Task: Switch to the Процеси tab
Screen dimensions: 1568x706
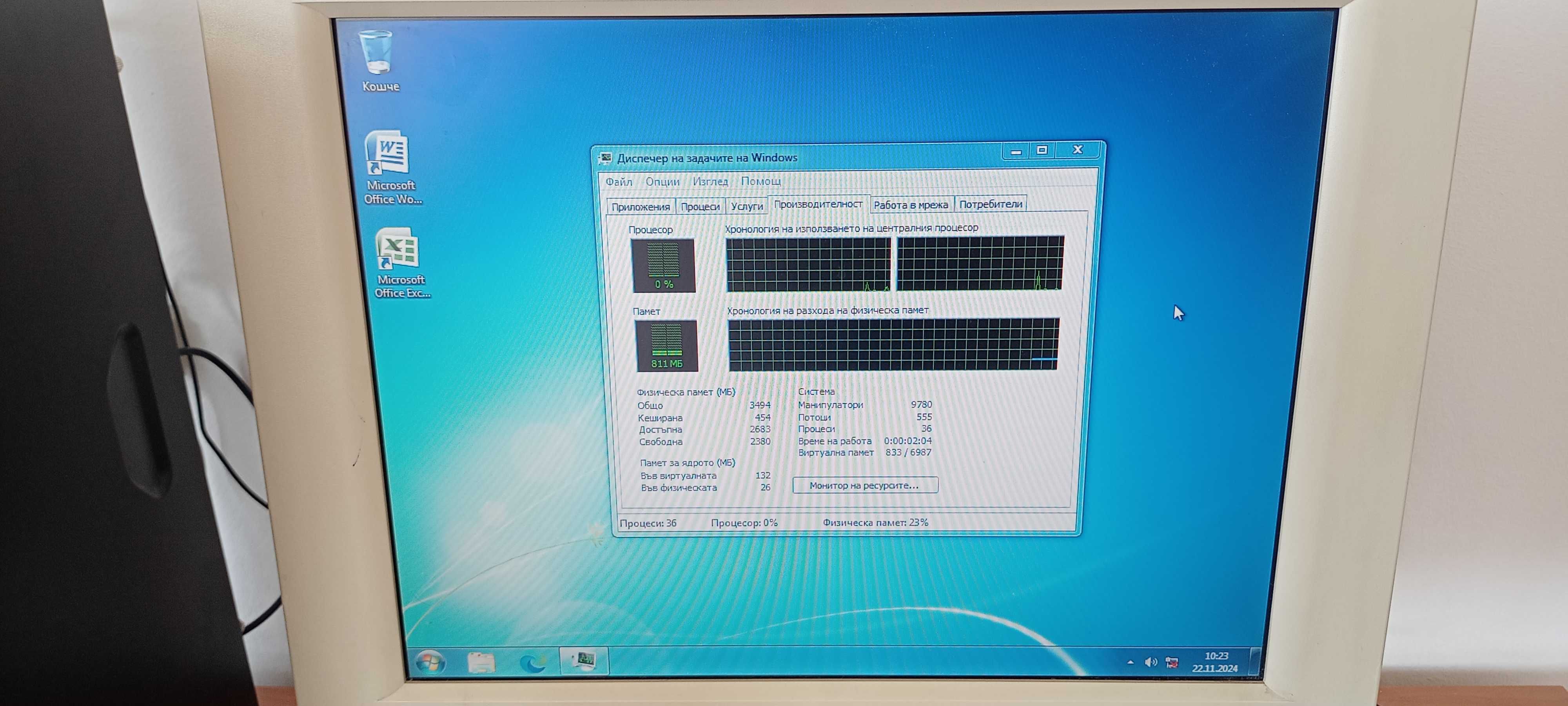Action: [700, 206]
